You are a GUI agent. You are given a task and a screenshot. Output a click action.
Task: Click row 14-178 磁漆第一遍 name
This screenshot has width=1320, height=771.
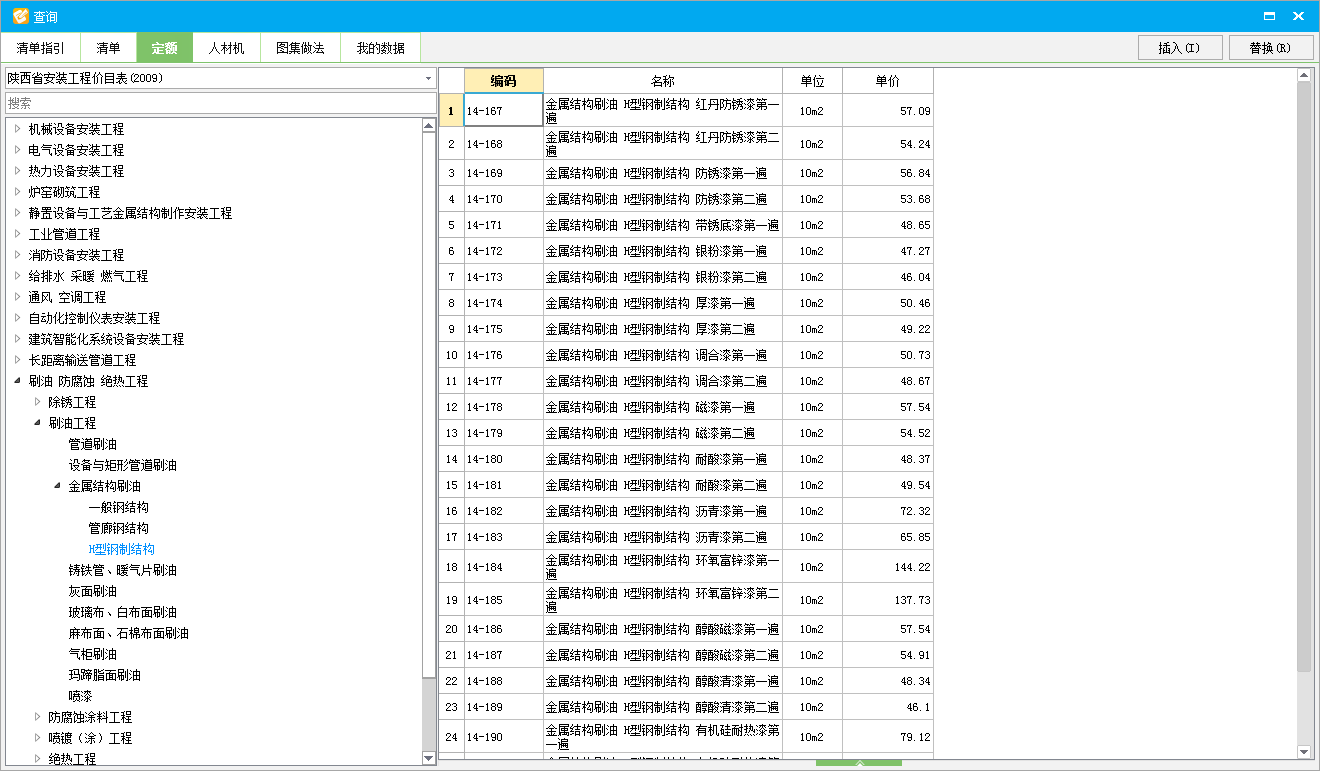point(663,407)
